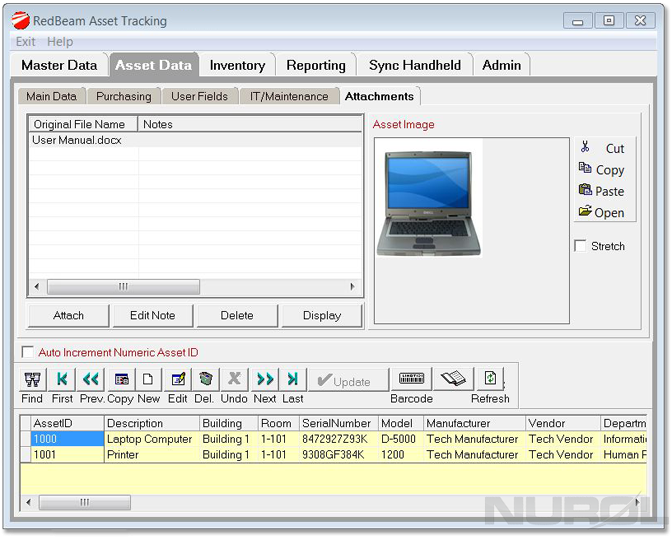Click the attachment Delete button
This screenshot has width=671, height=537.
(237, 315)
